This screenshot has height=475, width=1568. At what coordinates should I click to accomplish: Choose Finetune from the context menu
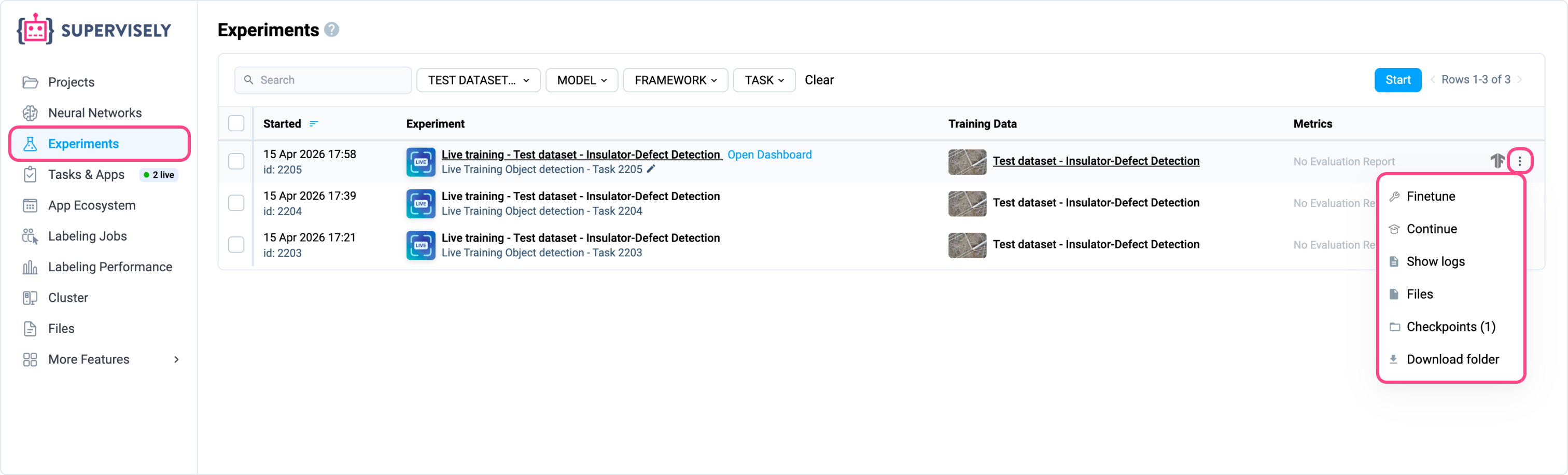click(x=1431, y=195)
